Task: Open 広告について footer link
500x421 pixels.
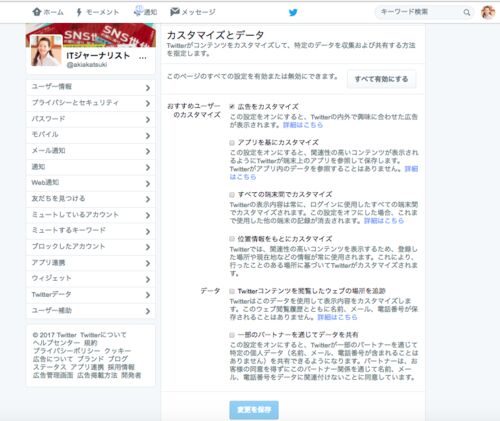Action: click(x=53, y=359)
